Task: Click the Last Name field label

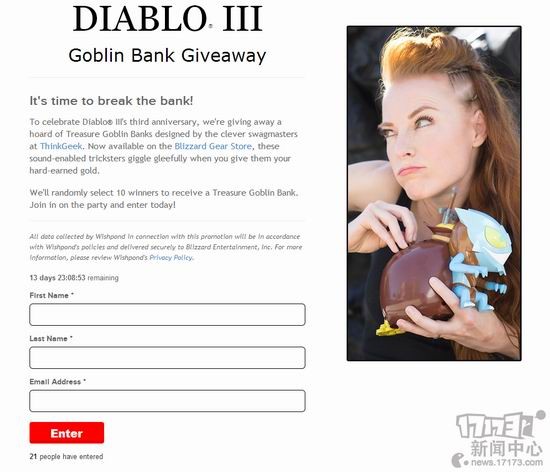Action: (x=51, y=338)
